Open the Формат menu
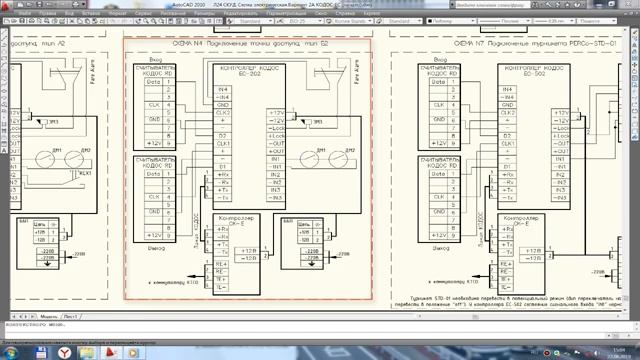 pos(118,13)
